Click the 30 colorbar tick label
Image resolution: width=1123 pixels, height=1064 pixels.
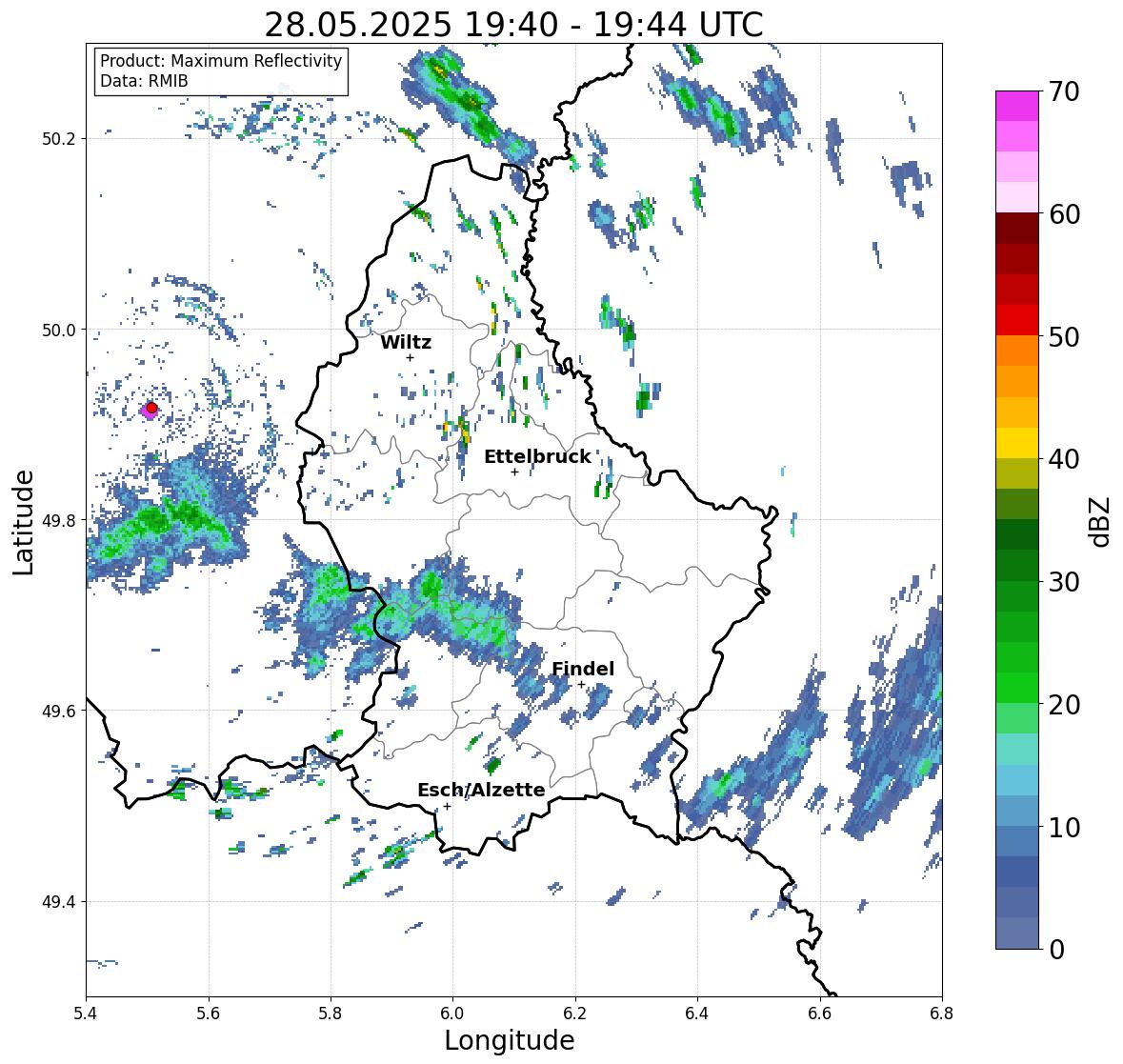pyautogui.click(x=1064, y=582)
